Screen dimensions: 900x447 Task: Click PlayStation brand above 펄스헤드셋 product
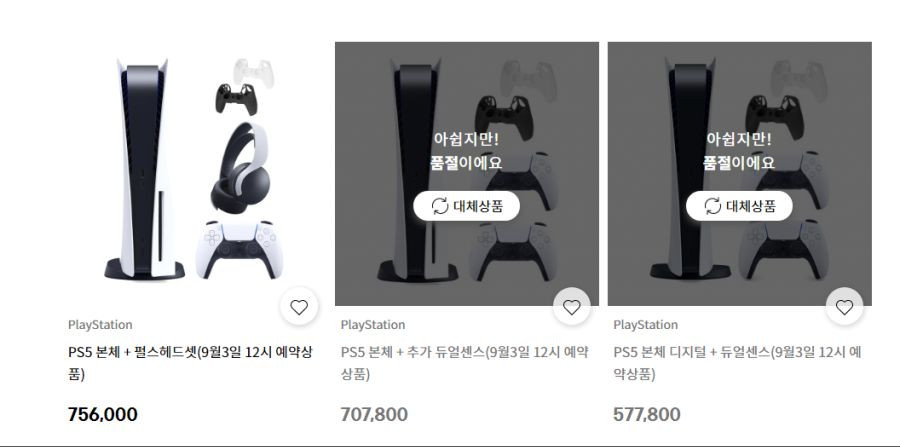(100, 325)
